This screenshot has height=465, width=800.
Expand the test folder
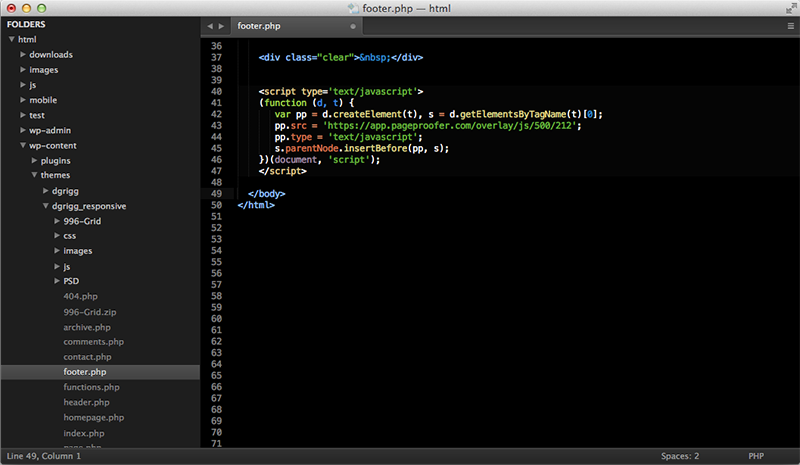pos(23,115)
